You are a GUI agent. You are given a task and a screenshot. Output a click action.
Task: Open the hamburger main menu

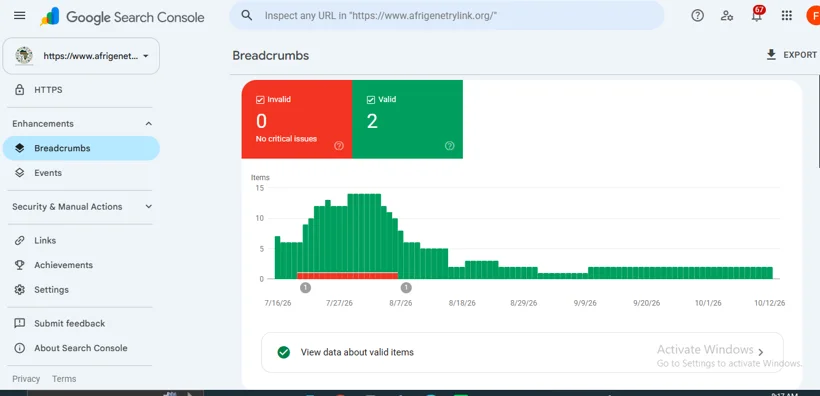click(19, 16)
